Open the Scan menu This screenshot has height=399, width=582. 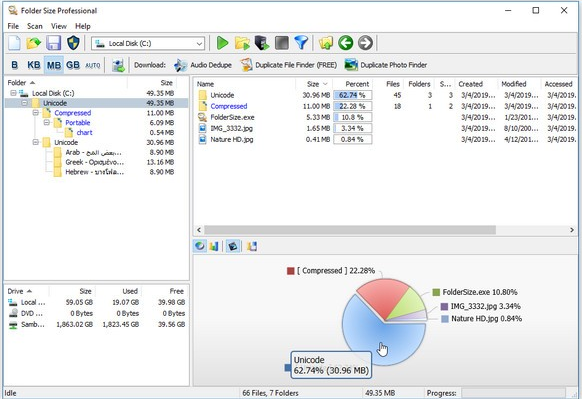point(35,26)
